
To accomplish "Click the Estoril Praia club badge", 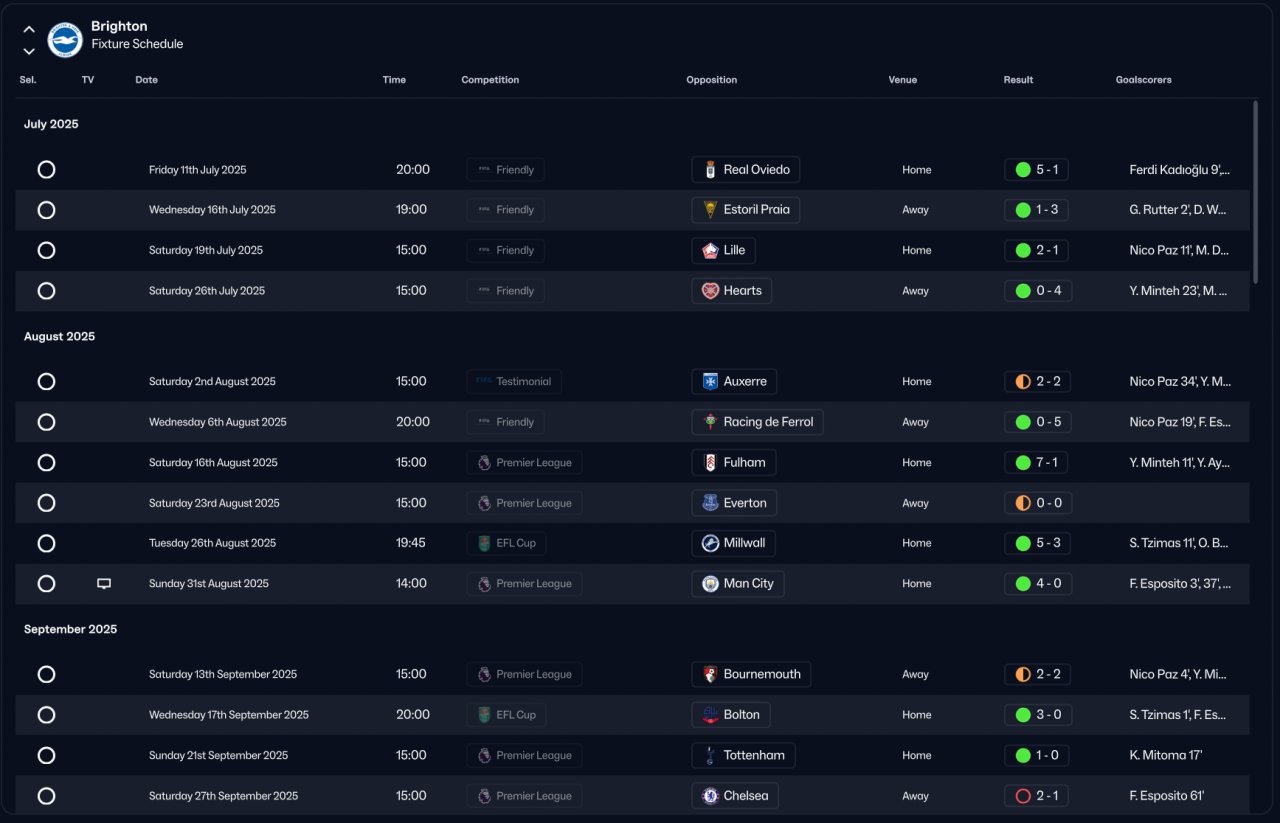I will 710,210.
